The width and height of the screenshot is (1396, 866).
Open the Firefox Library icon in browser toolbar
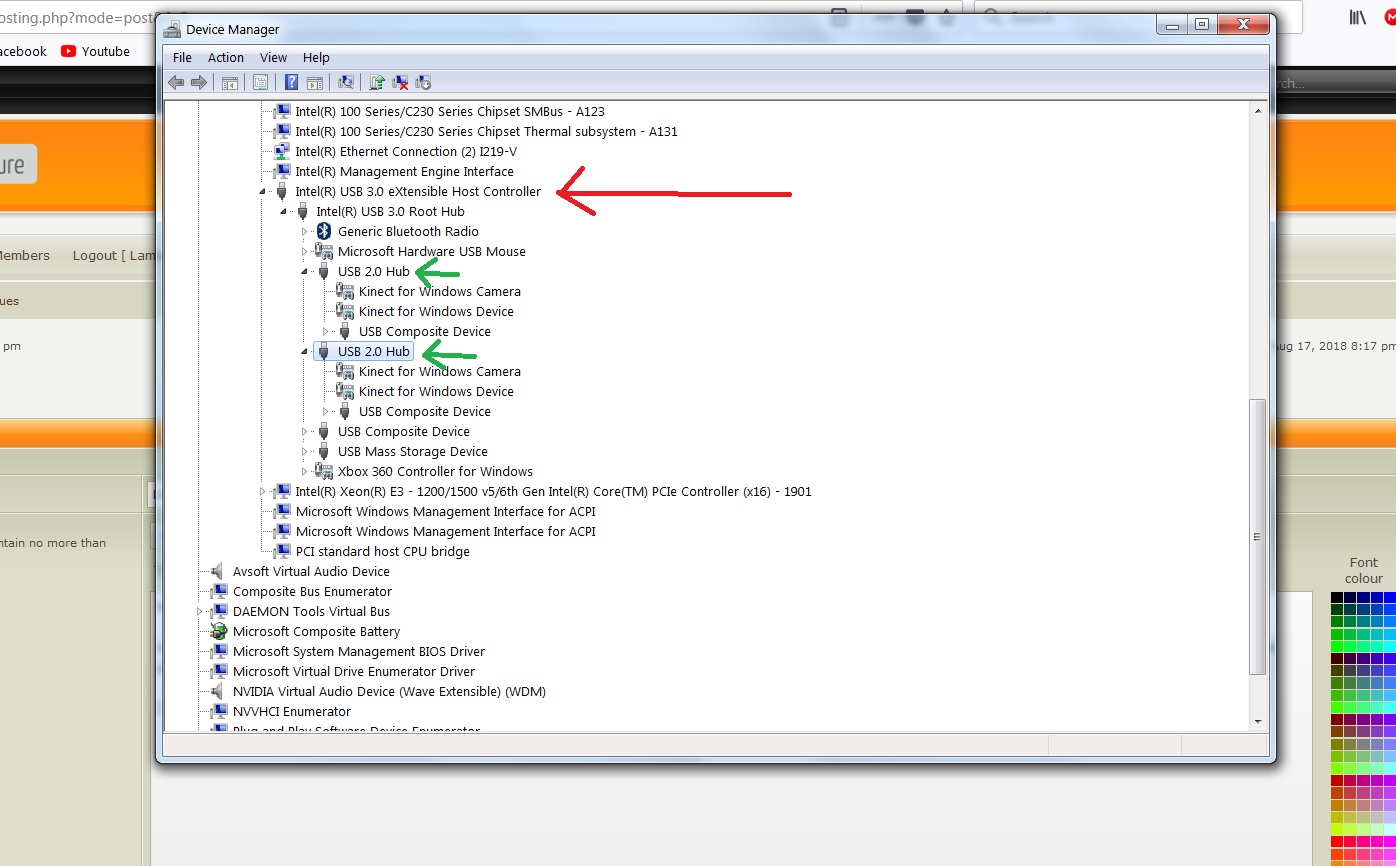click(1357, 16)
